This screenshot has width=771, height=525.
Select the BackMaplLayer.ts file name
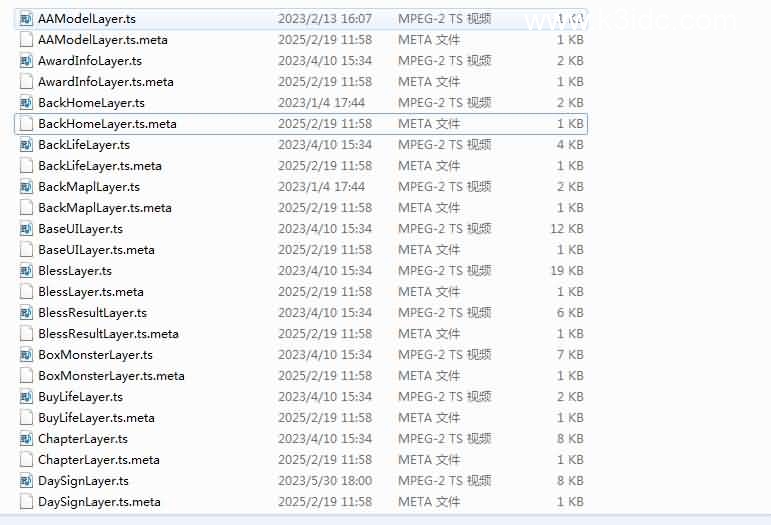(x=89, y=187)
